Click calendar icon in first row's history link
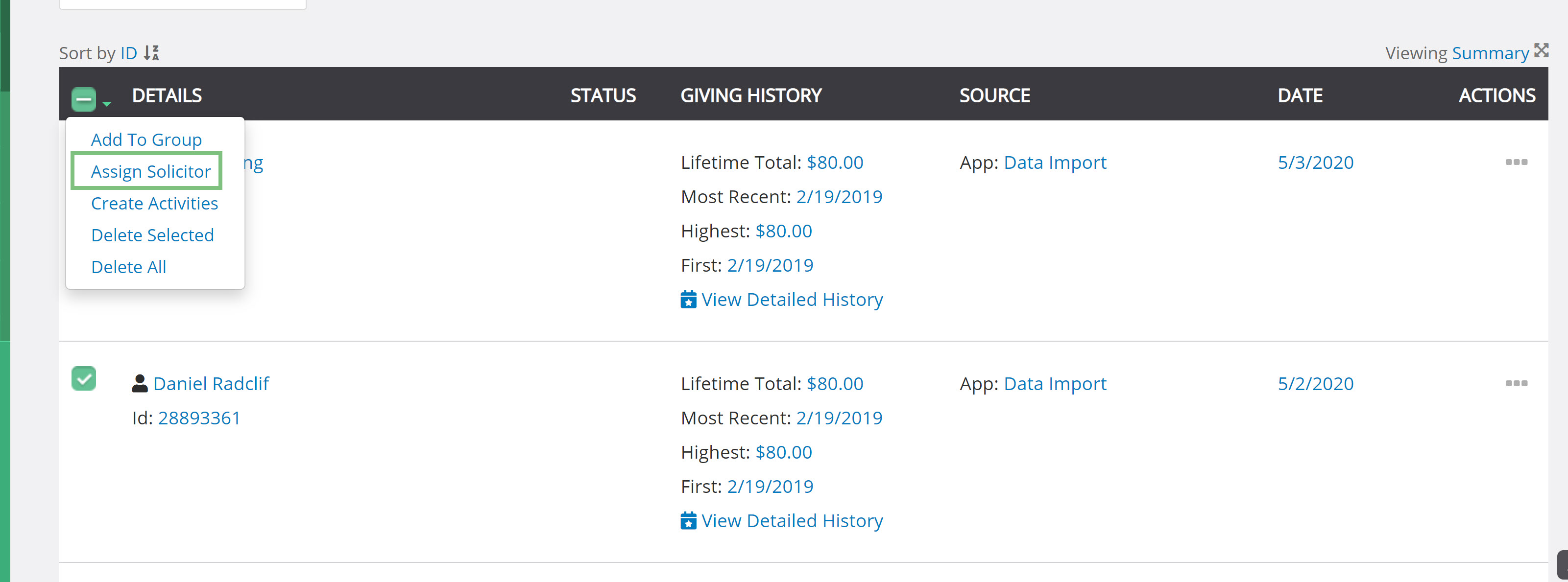Image resolution: width=1568 pixels, height=582 pixels. pos(688,299)
